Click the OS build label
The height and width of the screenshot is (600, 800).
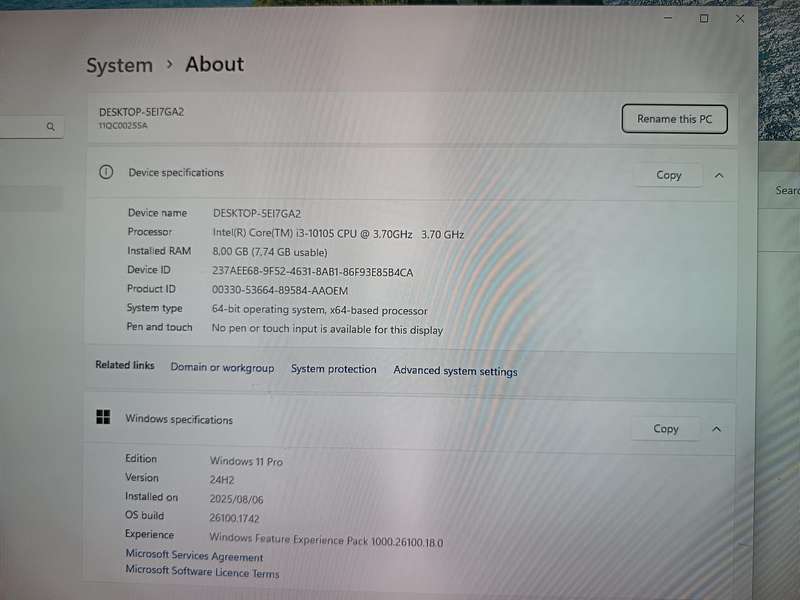point(144,515)
